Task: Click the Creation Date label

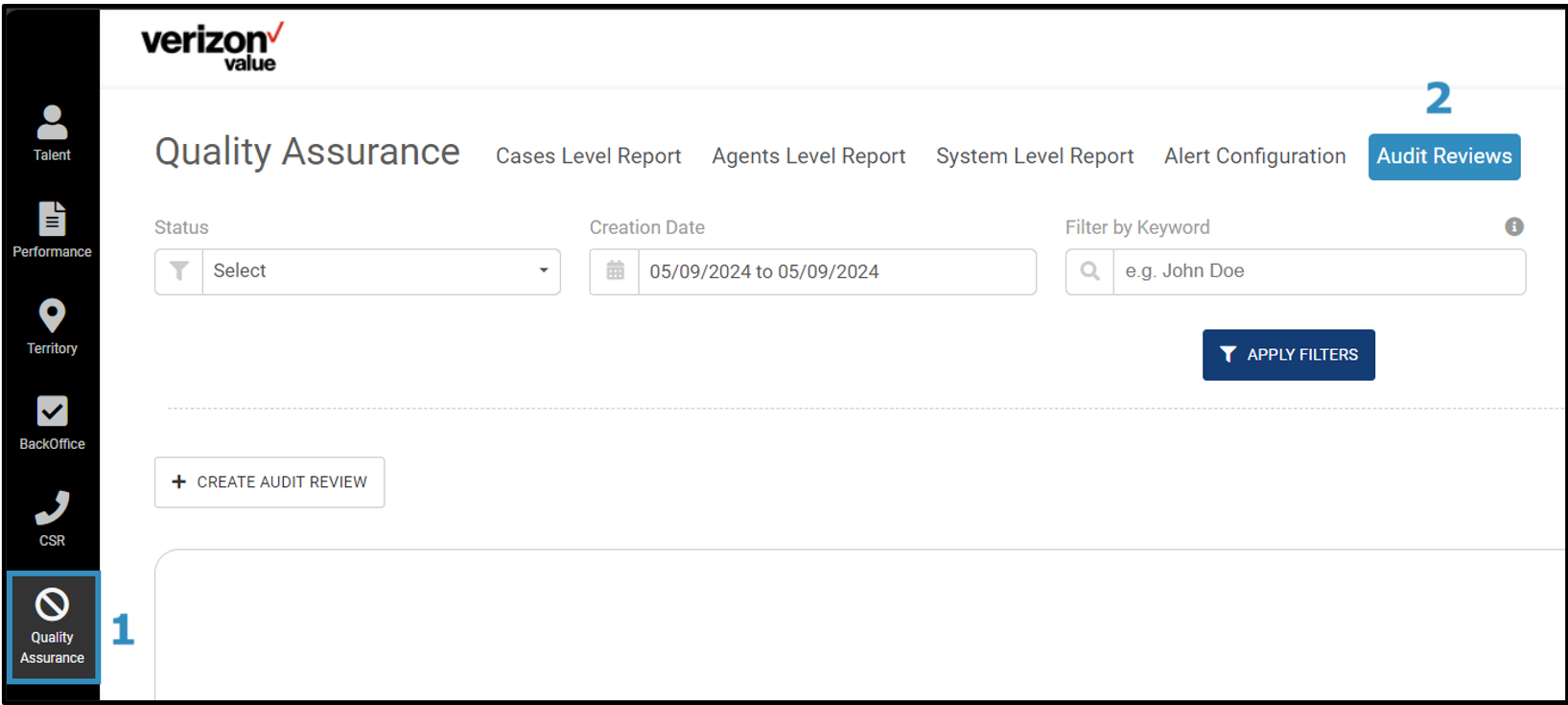Action: [647, 227]
